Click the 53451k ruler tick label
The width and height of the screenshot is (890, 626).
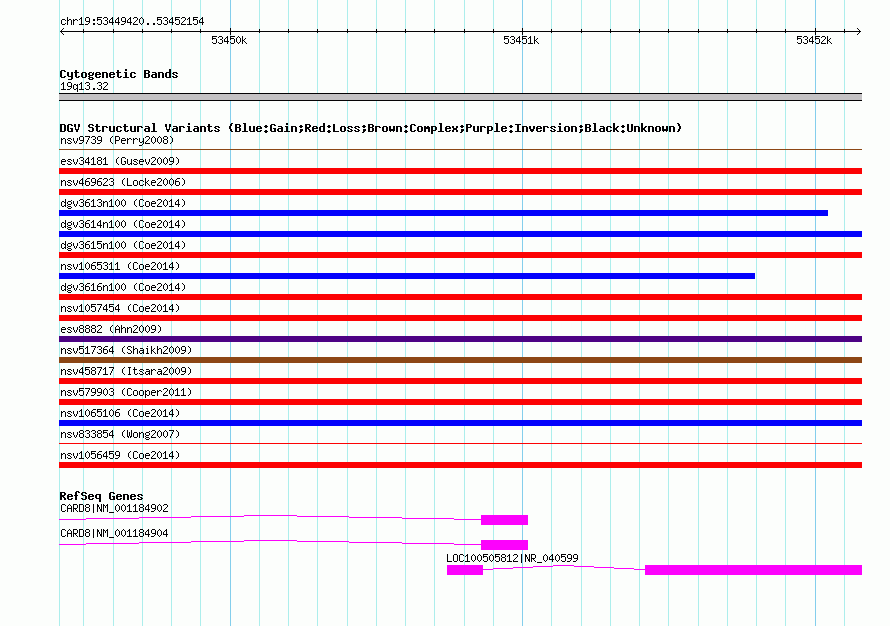tap(521, 40)
